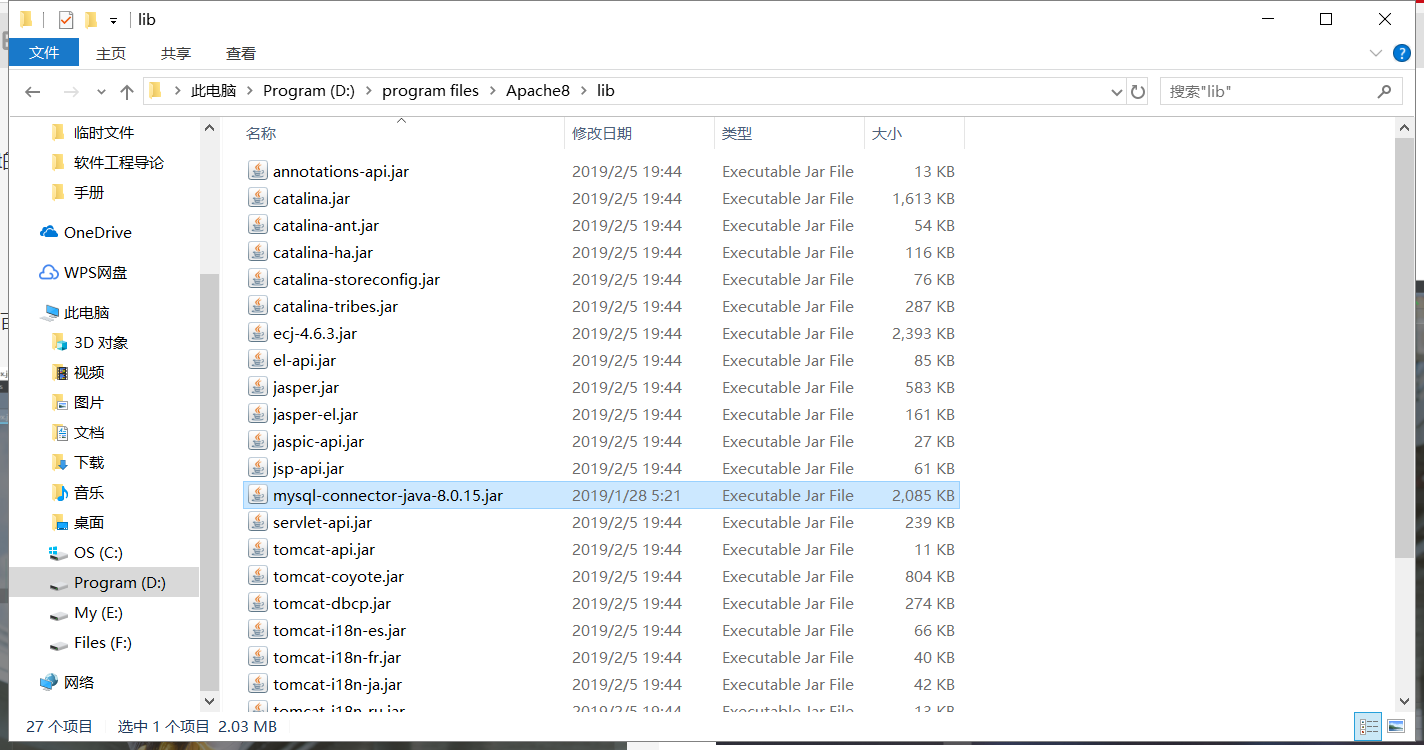Open the address bar history dropdown
This screenshot has width=1424, height=750.
1117,91
